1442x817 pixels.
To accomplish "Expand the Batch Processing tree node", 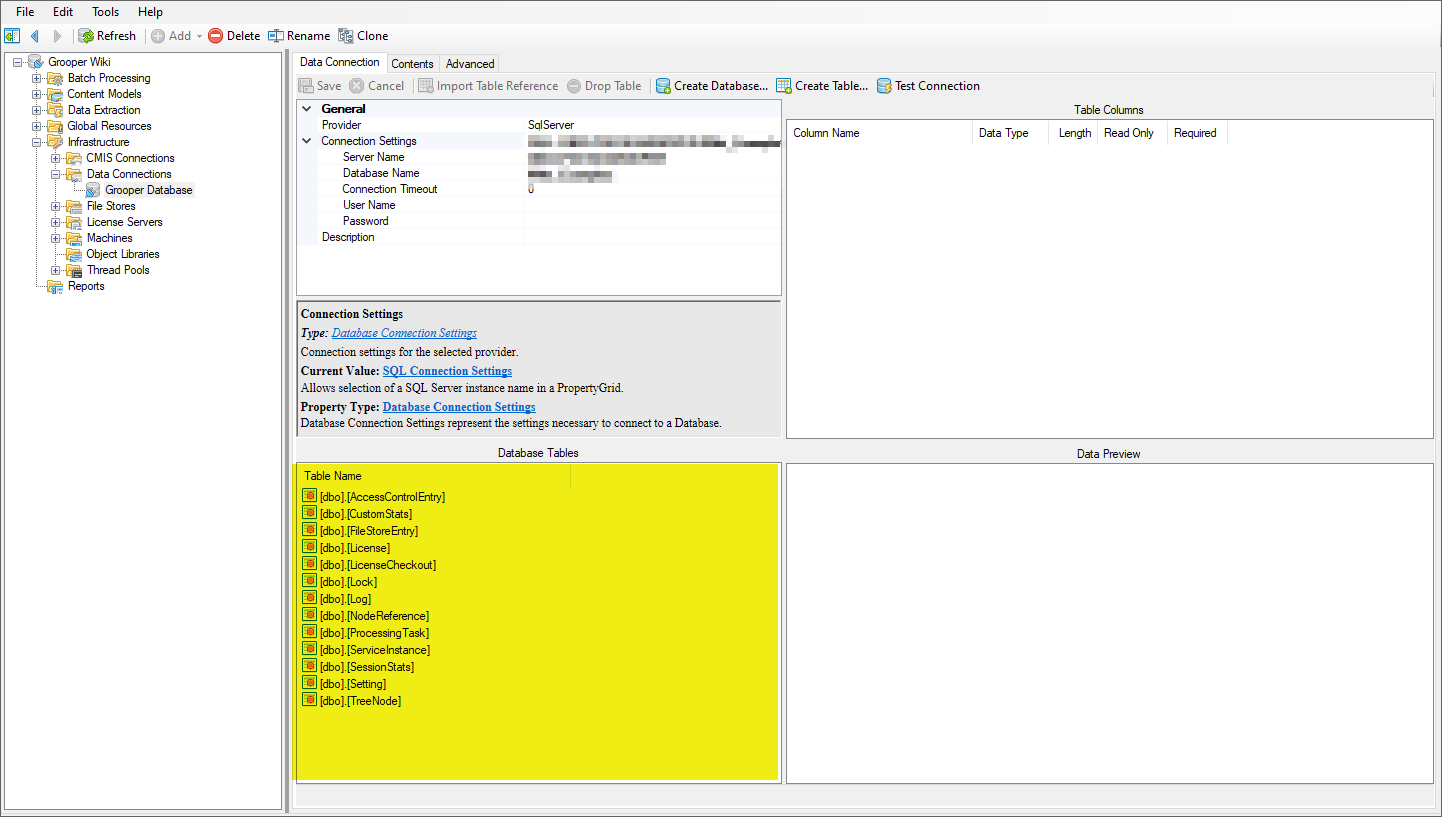I will (37, 78).
